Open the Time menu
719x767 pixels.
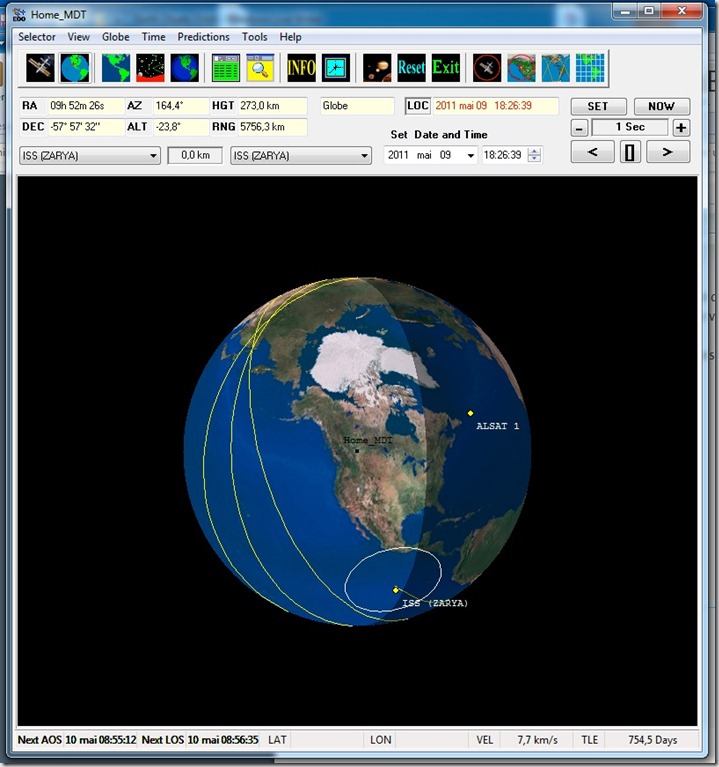154,37
